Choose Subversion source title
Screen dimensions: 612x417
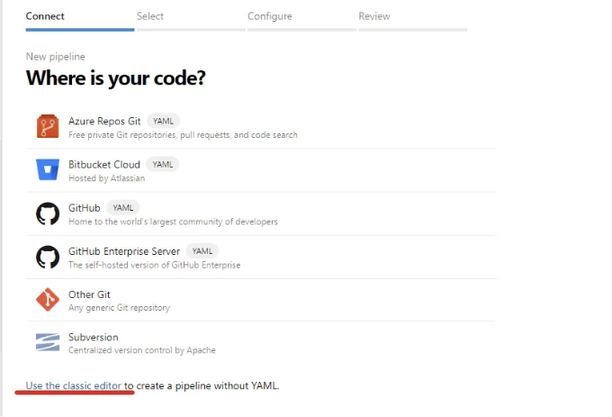[x=93, y=337]
